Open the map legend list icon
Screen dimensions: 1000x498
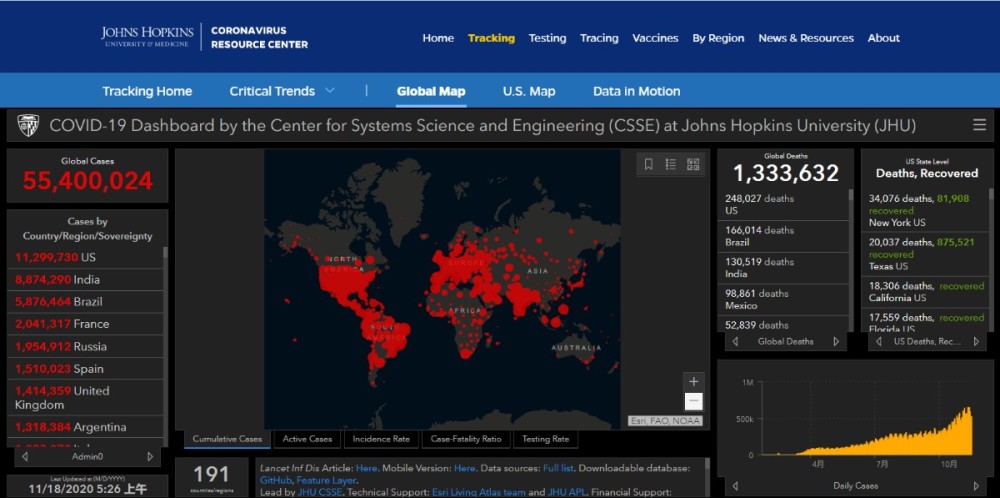(x=670, y=165)
